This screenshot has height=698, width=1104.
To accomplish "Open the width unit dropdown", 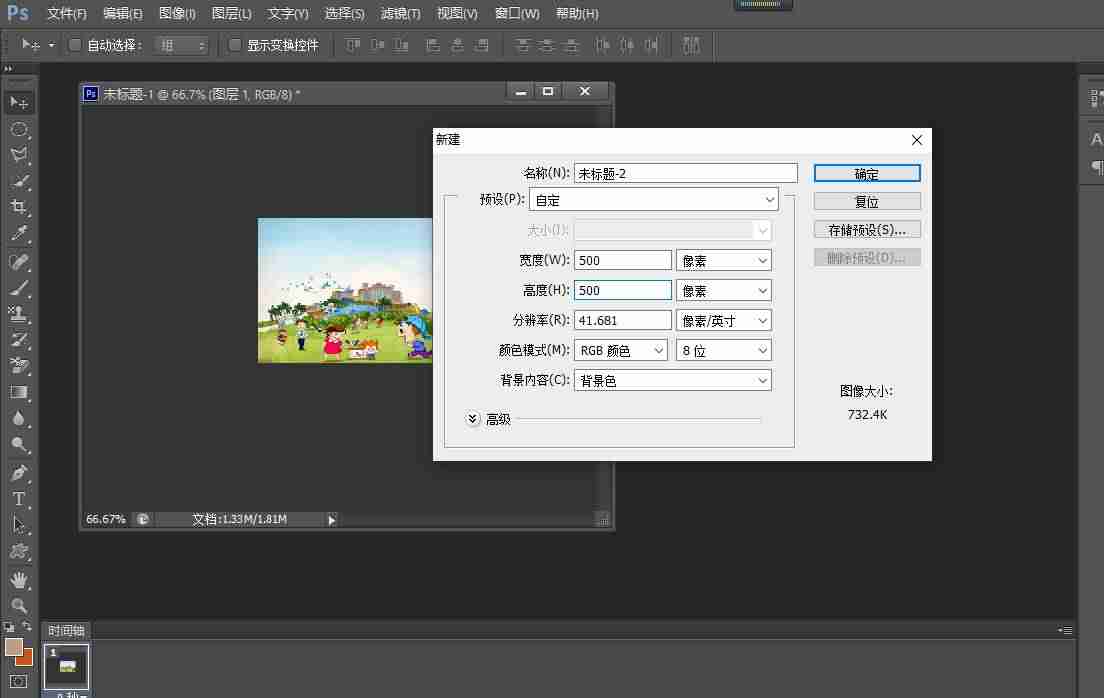I will point(724,261).
